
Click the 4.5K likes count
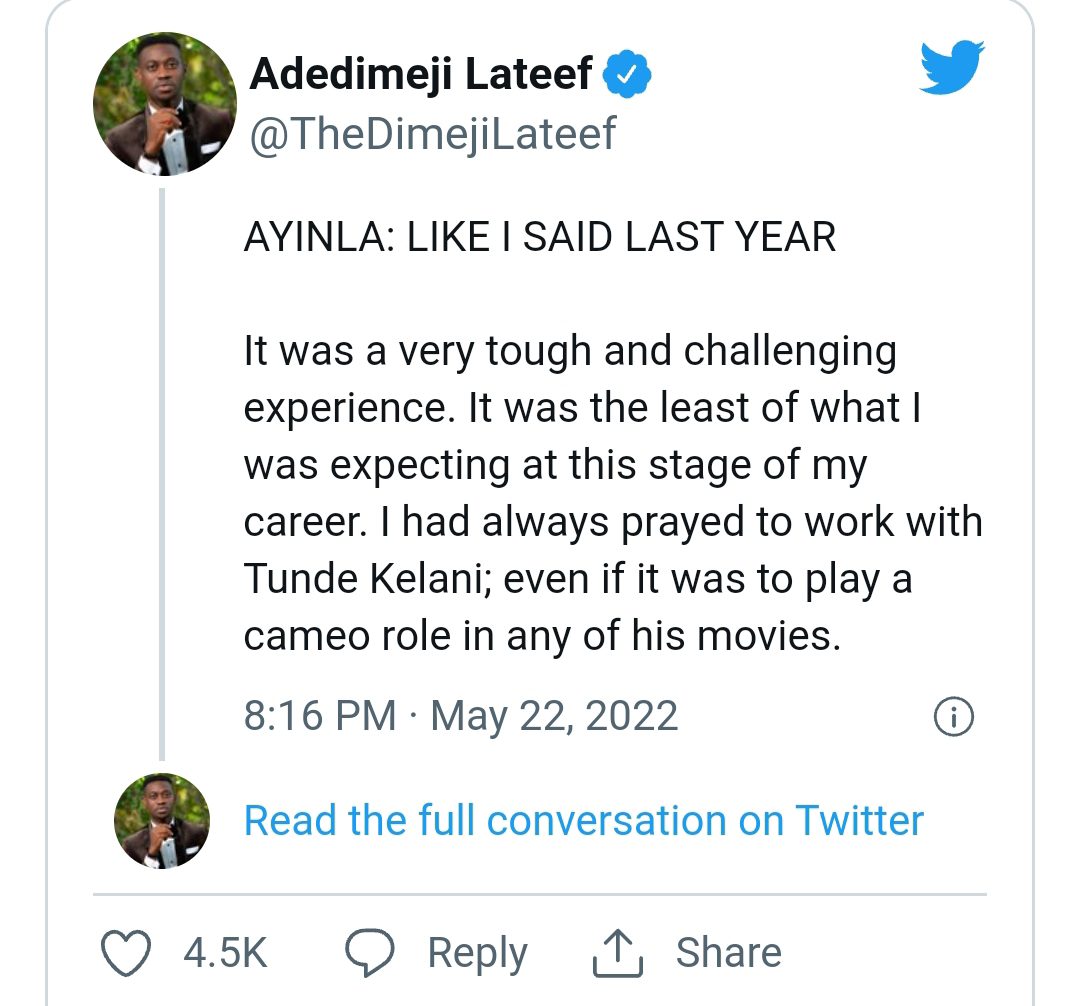point(225,951)
